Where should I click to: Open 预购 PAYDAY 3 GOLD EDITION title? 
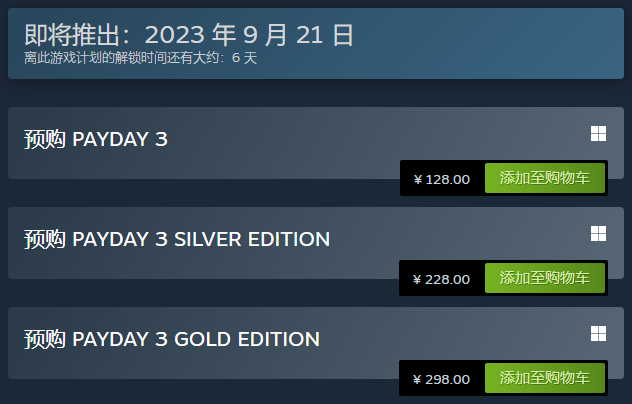(x=172, y=339)
